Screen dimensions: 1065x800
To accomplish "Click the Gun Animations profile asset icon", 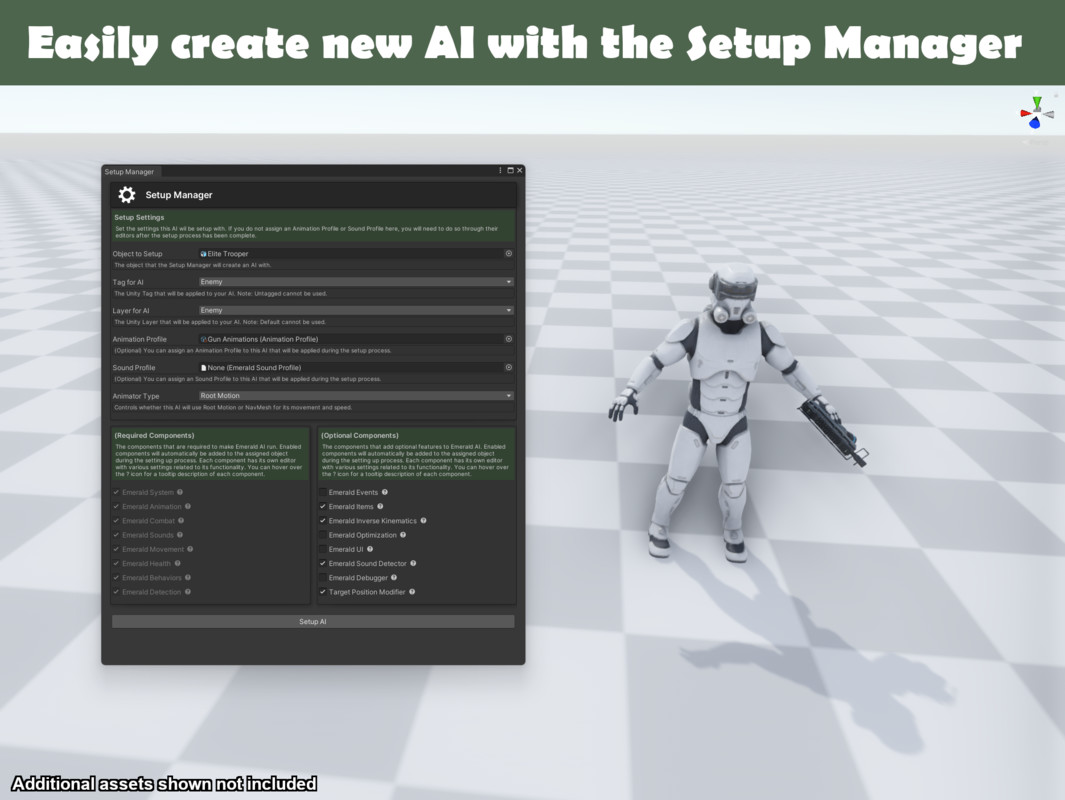I will click(203, 339).
